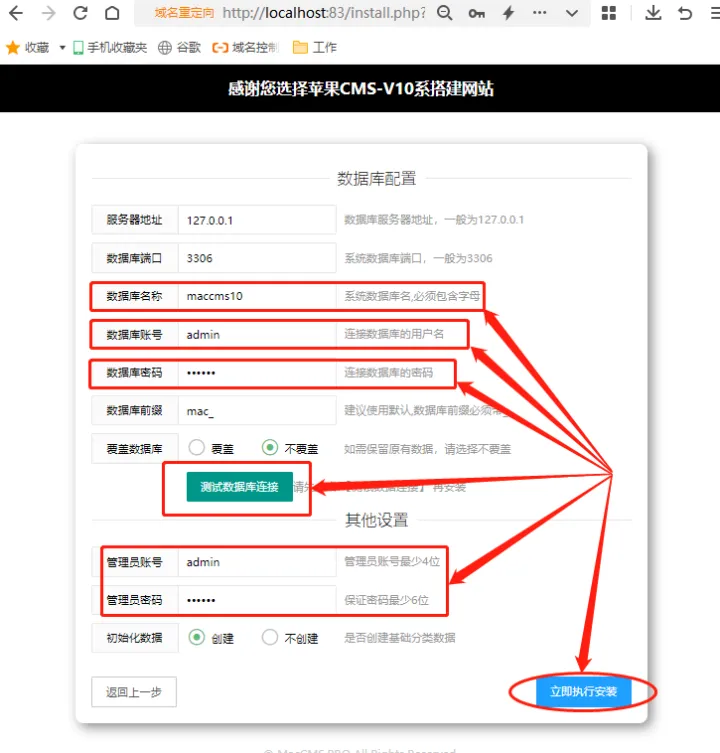The image size is (720, 753).
Task: Click the 数据库配置 section heading
Action: coord(377,179)
